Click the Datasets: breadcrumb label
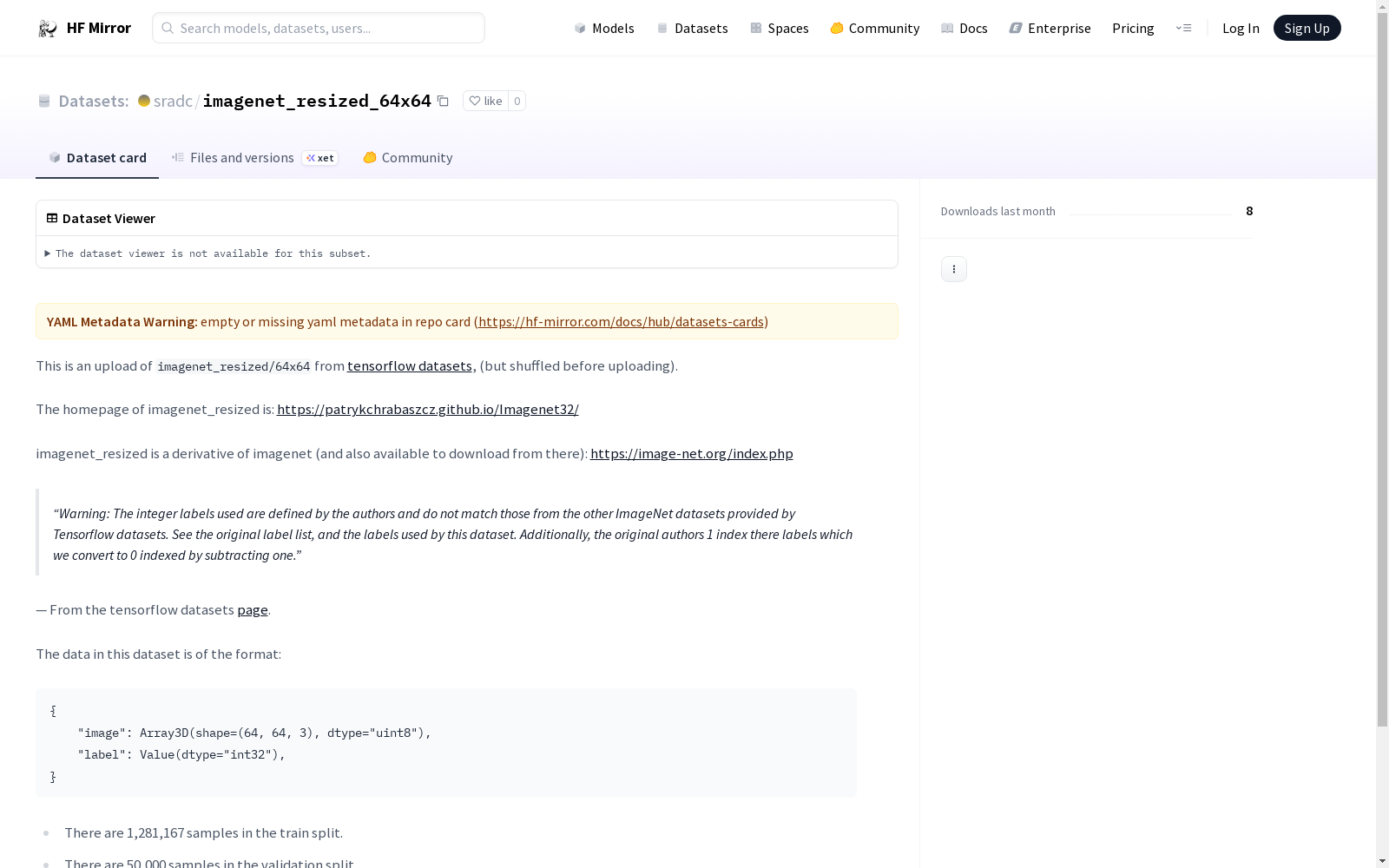The width and height of the screenshot is (1389, 868). tap(94, 101)
